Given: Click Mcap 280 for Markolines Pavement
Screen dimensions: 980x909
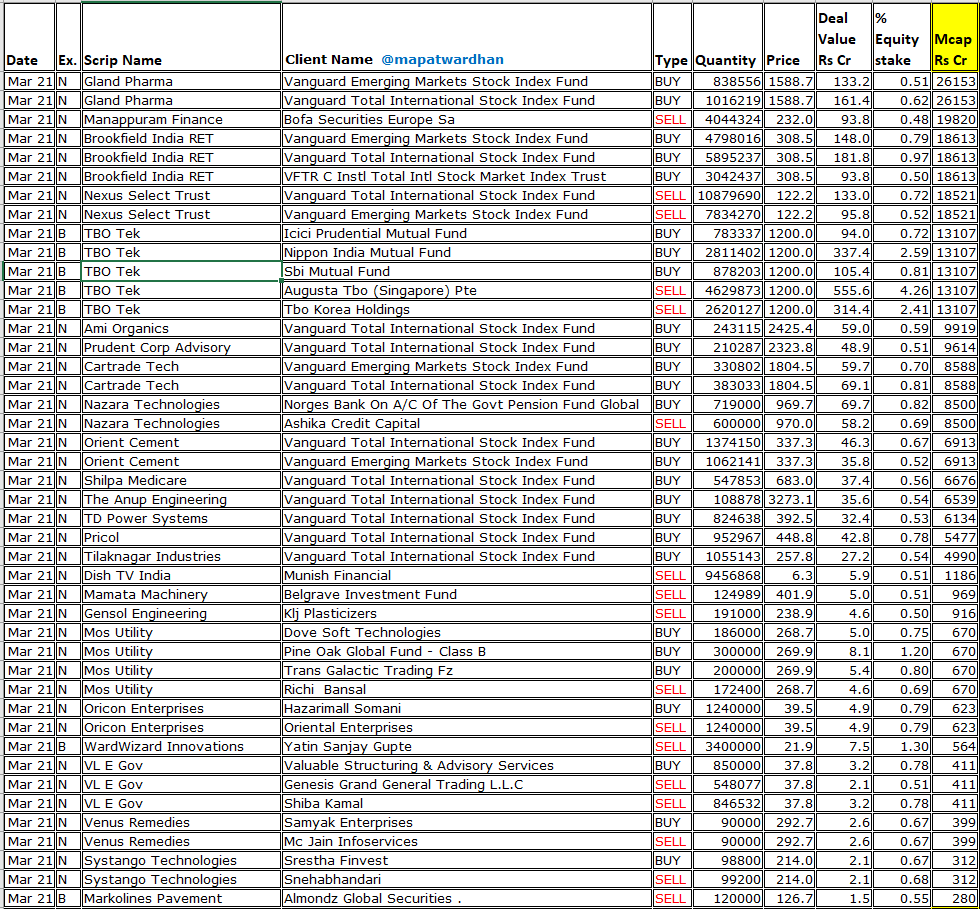Looking at the screenshot, I should pyautogui.click(x=955, y=898).
